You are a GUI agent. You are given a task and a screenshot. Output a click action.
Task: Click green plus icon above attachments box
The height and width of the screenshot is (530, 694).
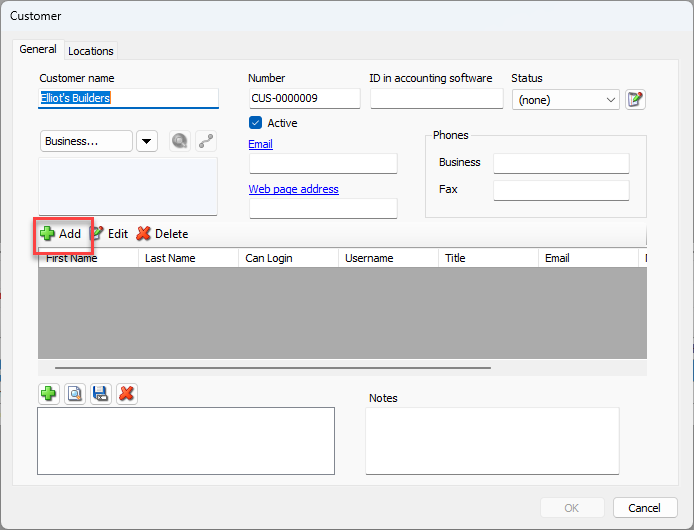[x=49, y=394]
